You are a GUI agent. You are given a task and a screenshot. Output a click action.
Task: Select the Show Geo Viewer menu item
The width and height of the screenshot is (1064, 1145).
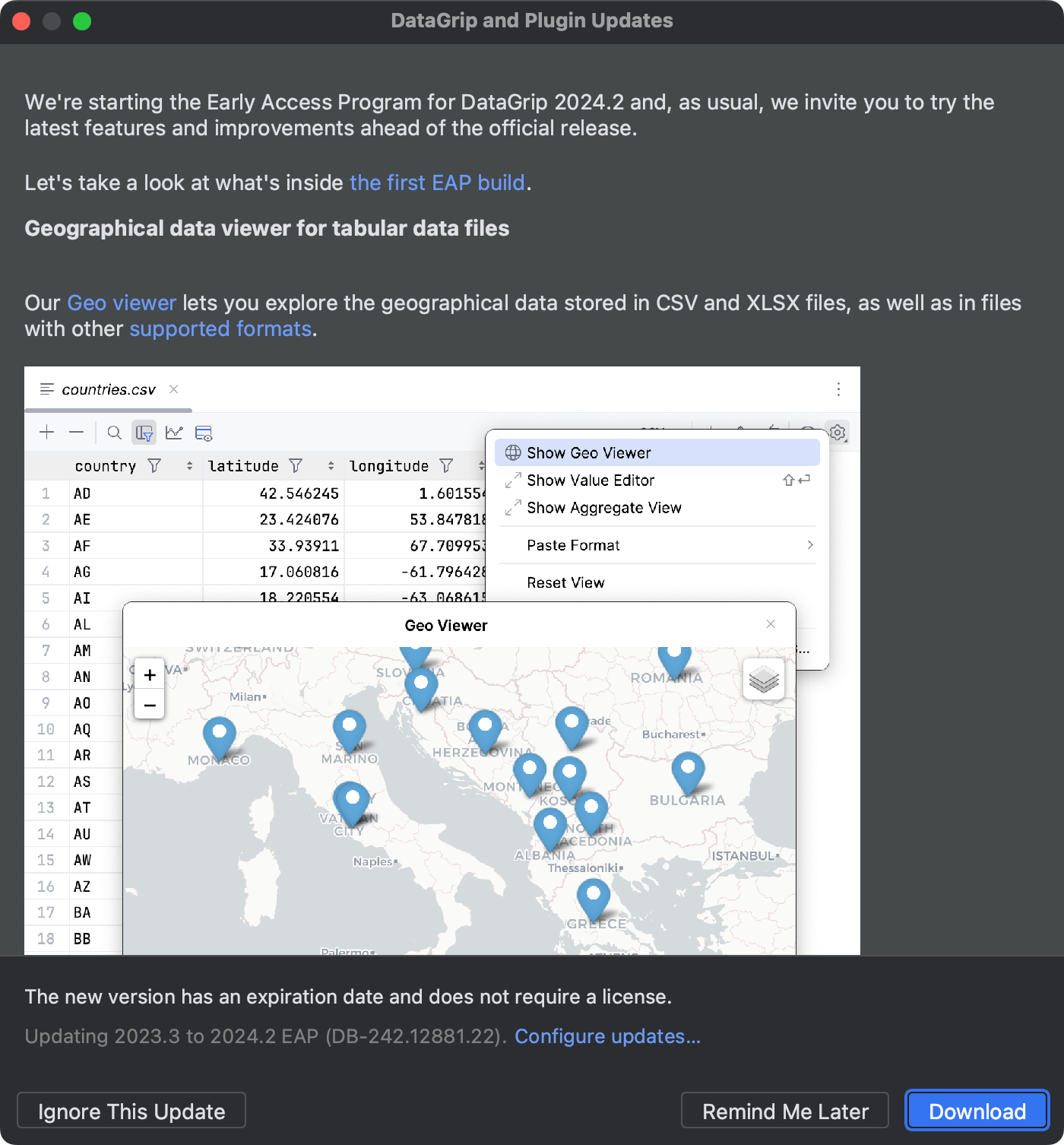[589, 453]
